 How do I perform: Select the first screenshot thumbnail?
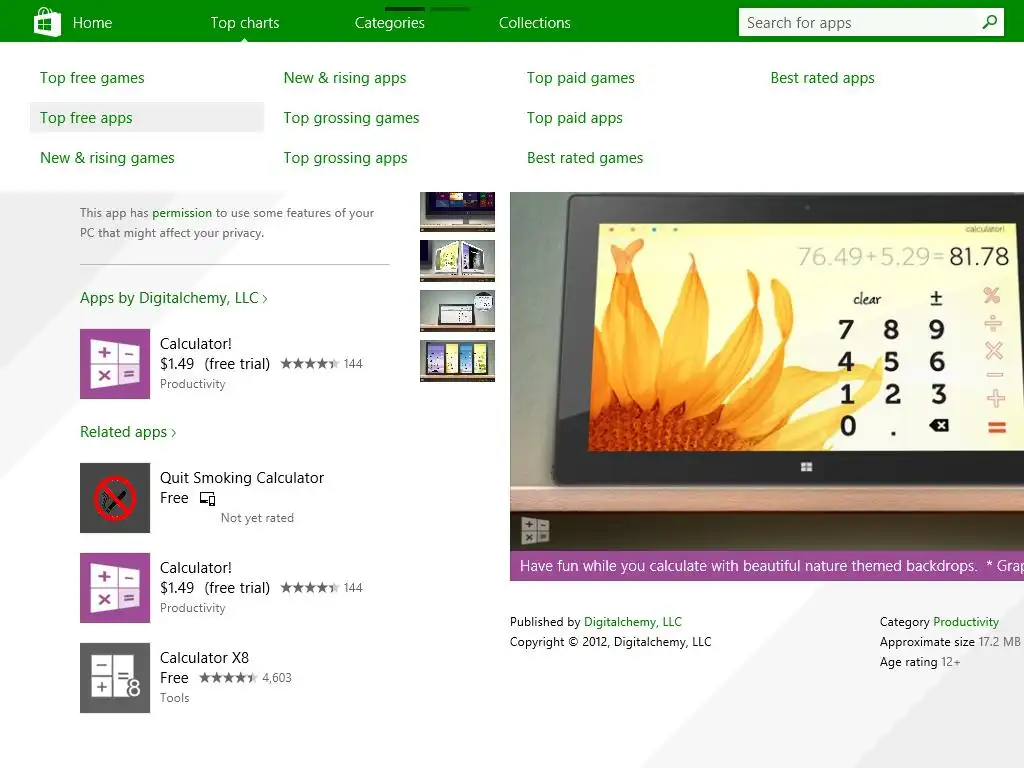point(457,212)
